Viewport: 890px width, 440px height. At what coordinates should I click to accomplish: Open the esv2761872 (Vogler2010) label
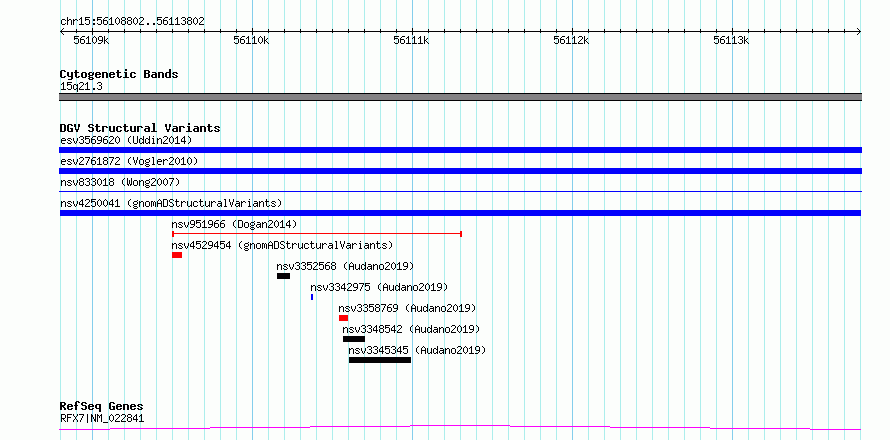[129, 161]
